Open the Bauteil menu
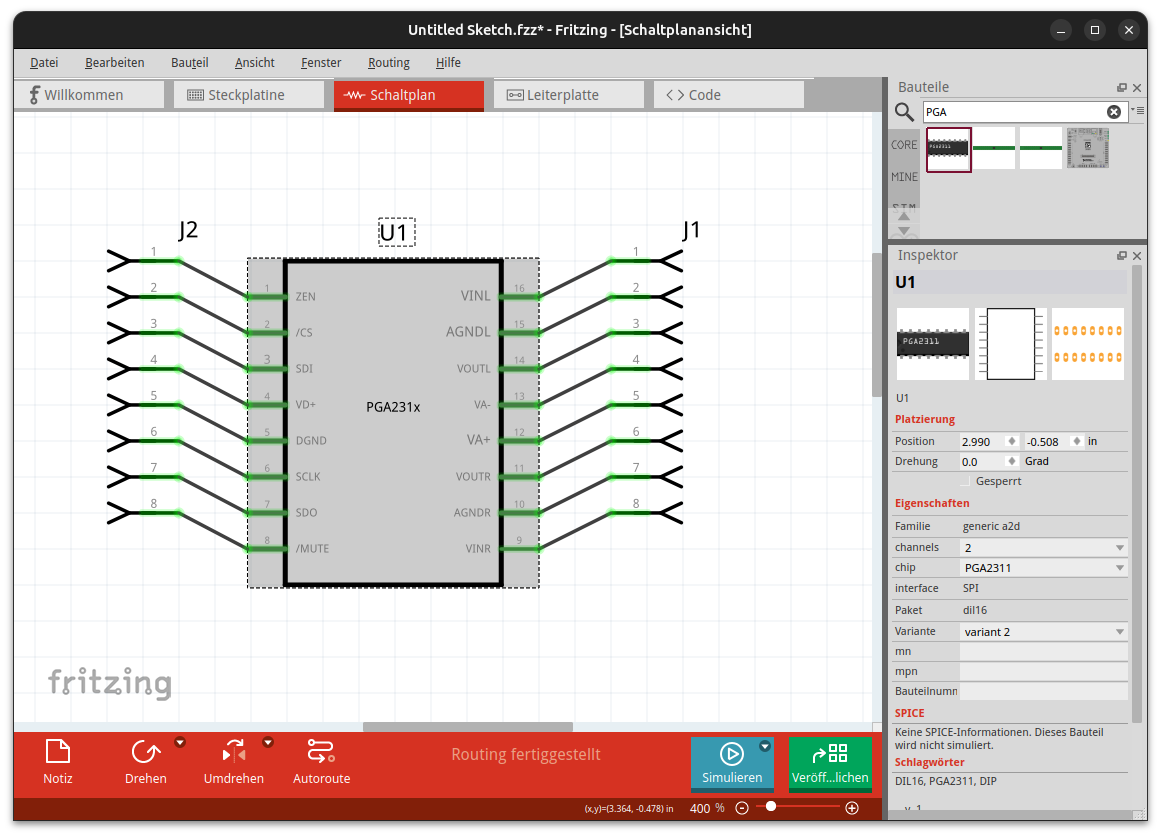Screen dimensions: 1161x837 [x=190, y=63]
